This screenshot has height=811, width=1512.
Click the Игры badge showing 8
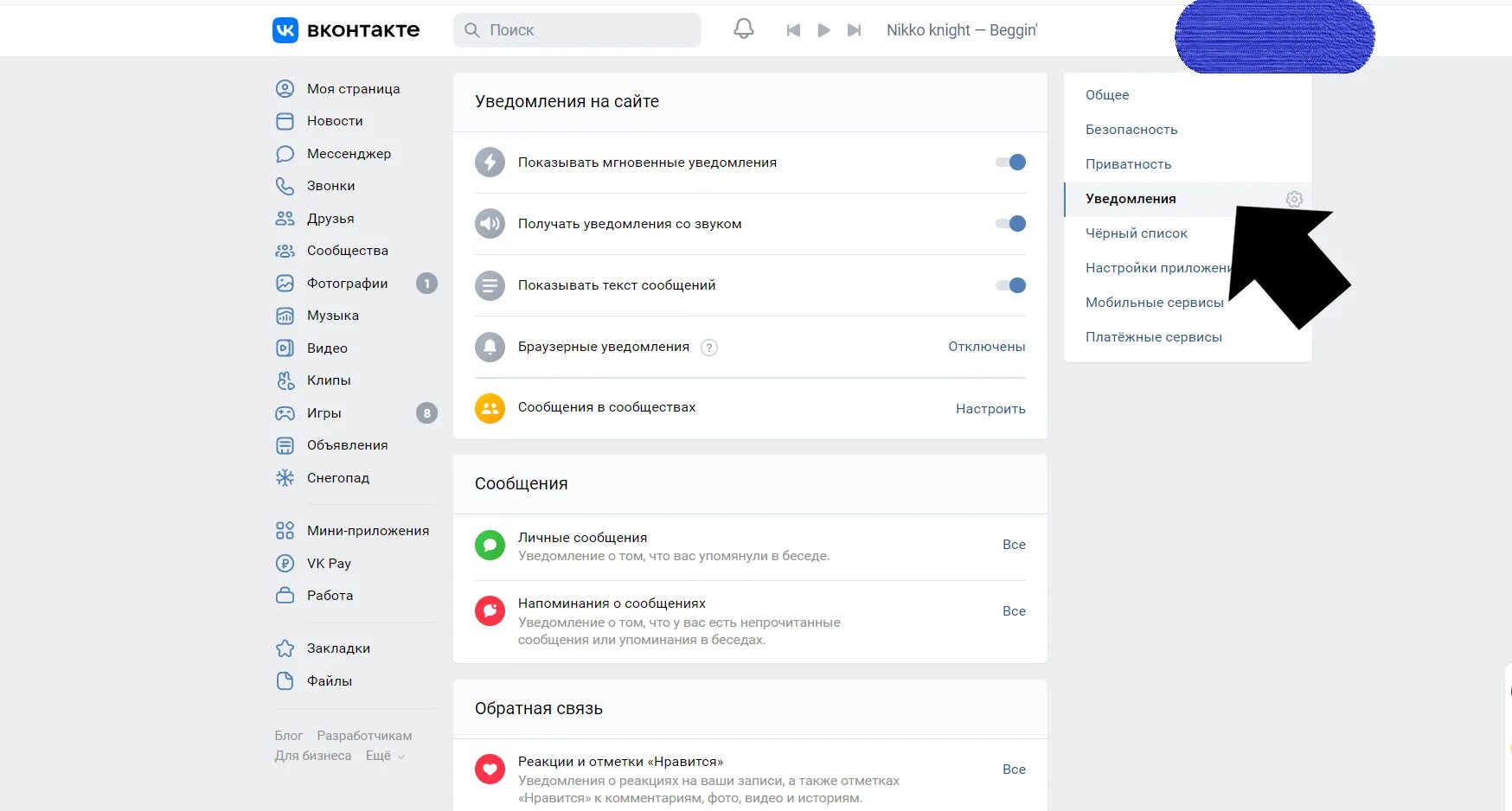[x=426, y=413]
